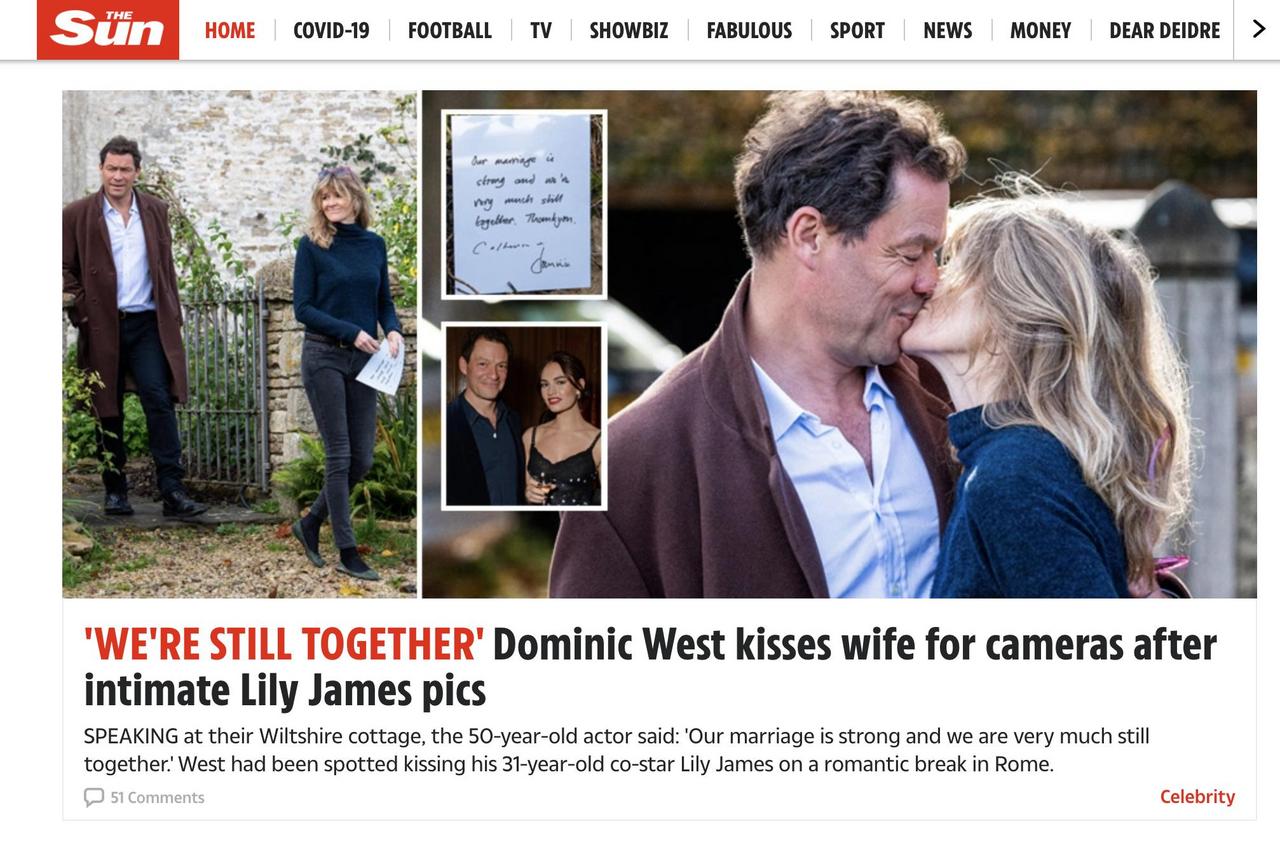
Task: Open DEAR DEIDRE section
Action: [x=1165, y=31]
